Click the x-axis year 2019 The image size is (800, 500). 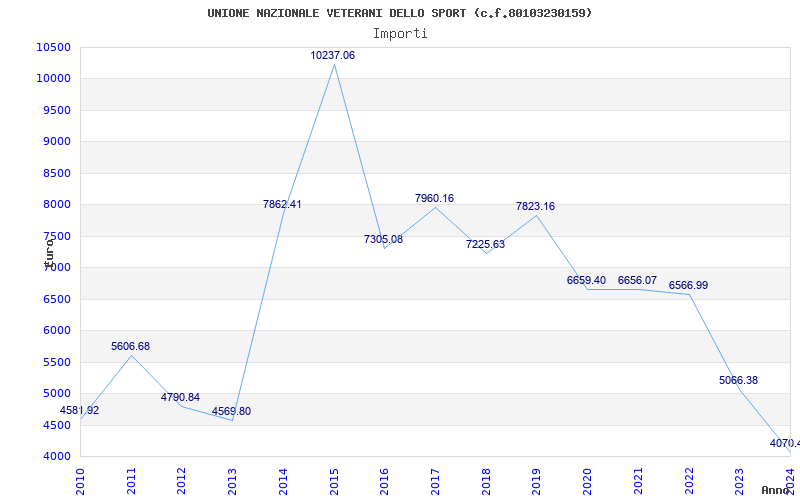point(536,481)
